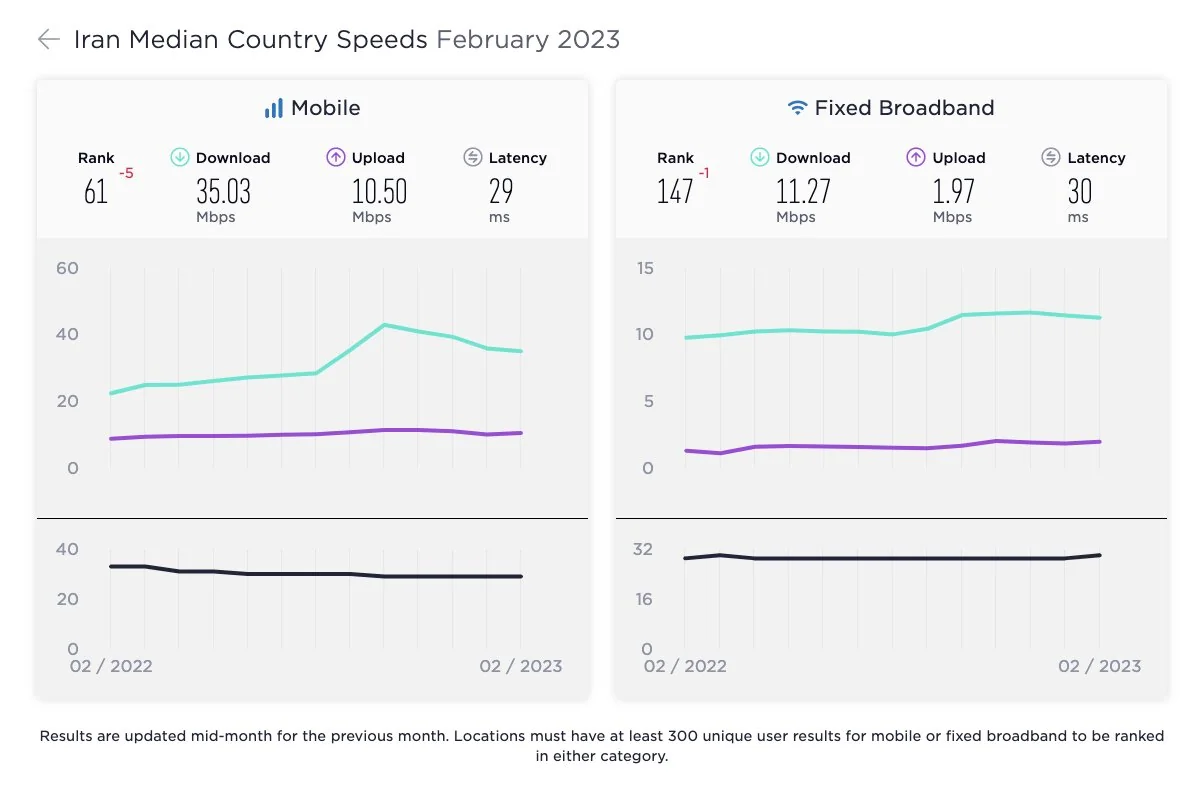Viewport: 1188px width, 792px height.
Task: Click the Fixed Broadband latency icon
Action: [1051, 157]
